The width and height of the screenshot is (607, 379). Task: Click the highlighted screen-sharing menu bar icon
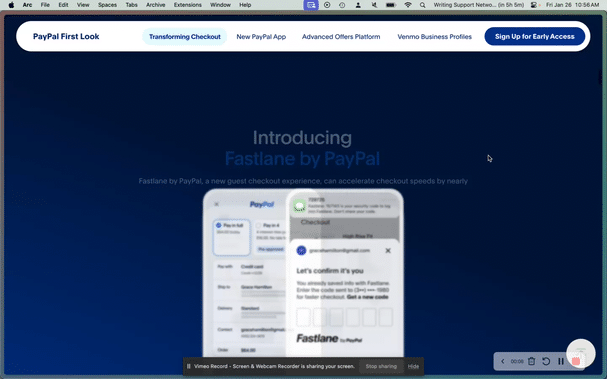click(311, 5)
